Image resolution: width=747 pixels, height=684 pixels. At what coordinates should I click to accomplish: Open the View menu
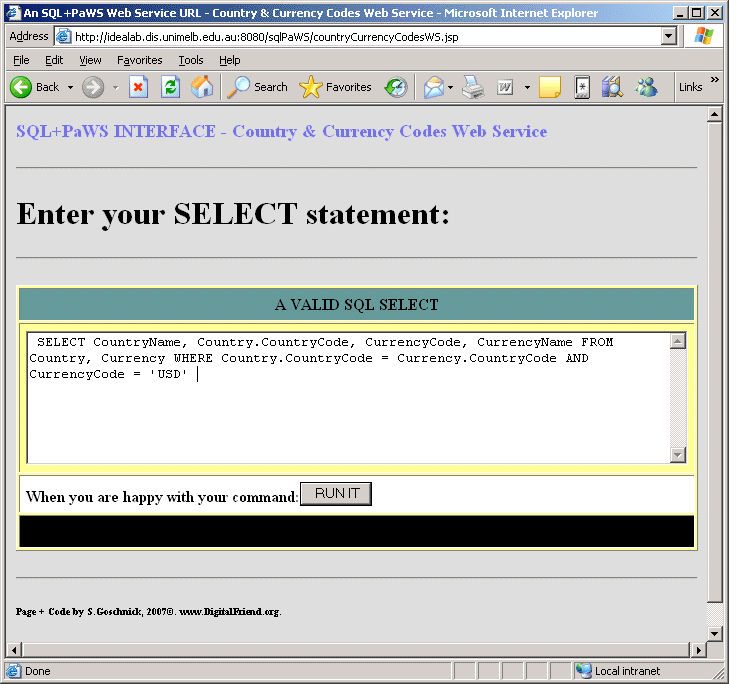90,60
